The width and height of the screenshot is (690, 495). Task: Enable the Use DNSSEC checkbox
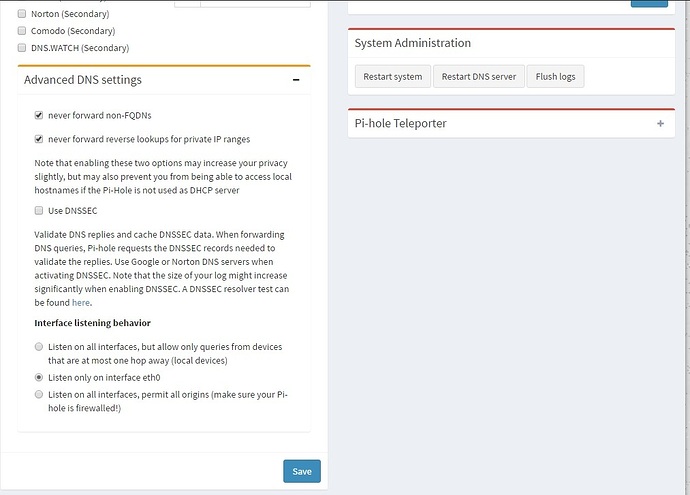pos(39,211)
